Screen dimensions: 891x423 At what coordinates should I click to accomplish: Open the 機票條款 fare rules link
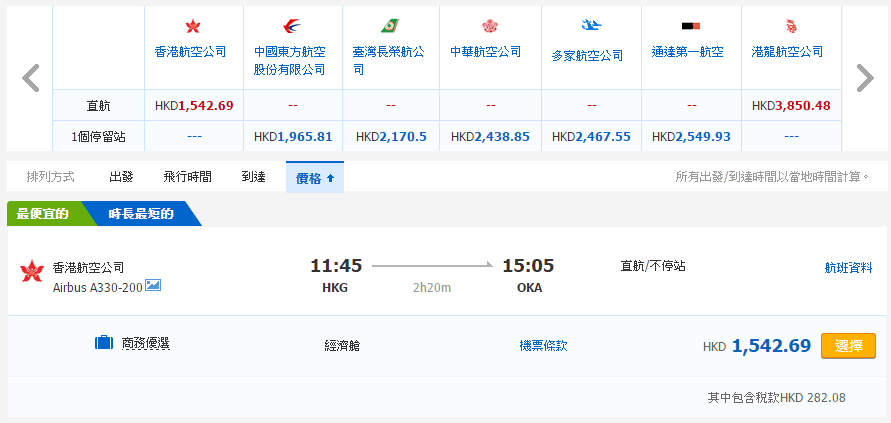tap(543, 345)
